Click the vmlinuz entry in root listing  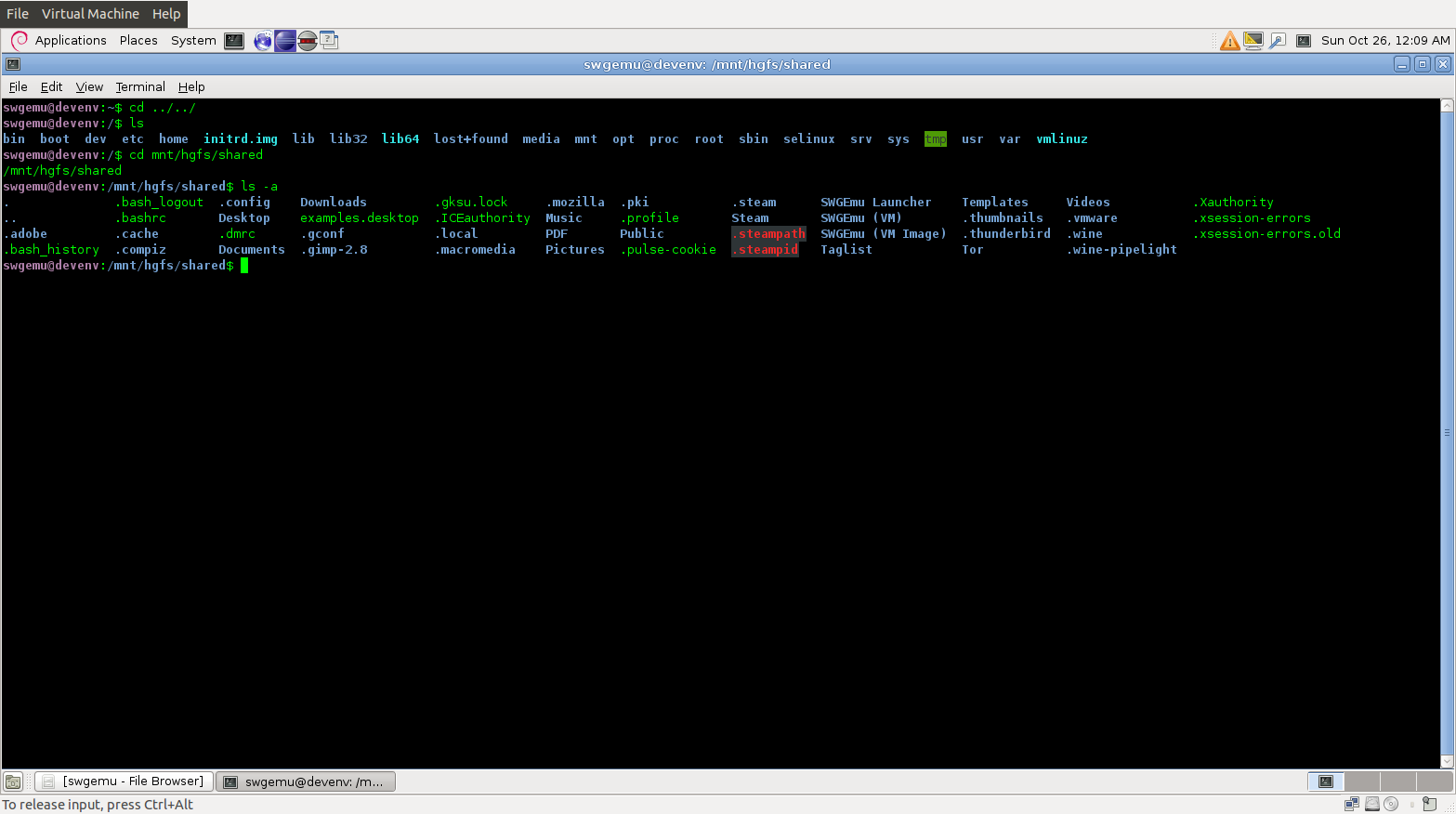point(1062,139)
